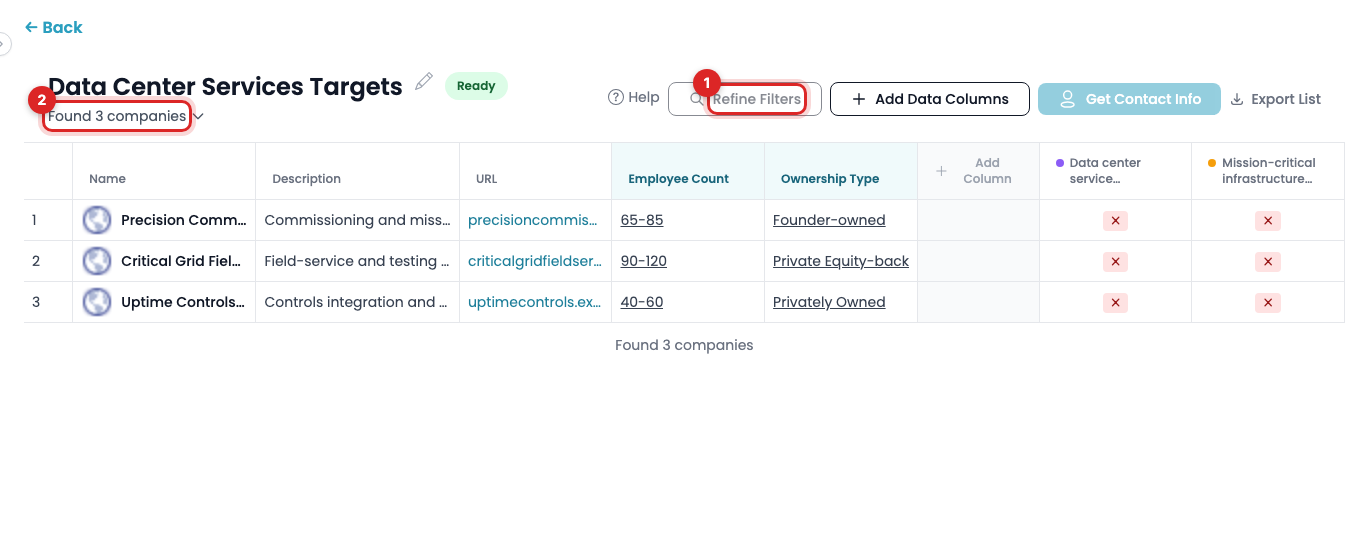Click the Export List download icon
This screenshot has height=560, width=1369.
tap(1237, 99)
